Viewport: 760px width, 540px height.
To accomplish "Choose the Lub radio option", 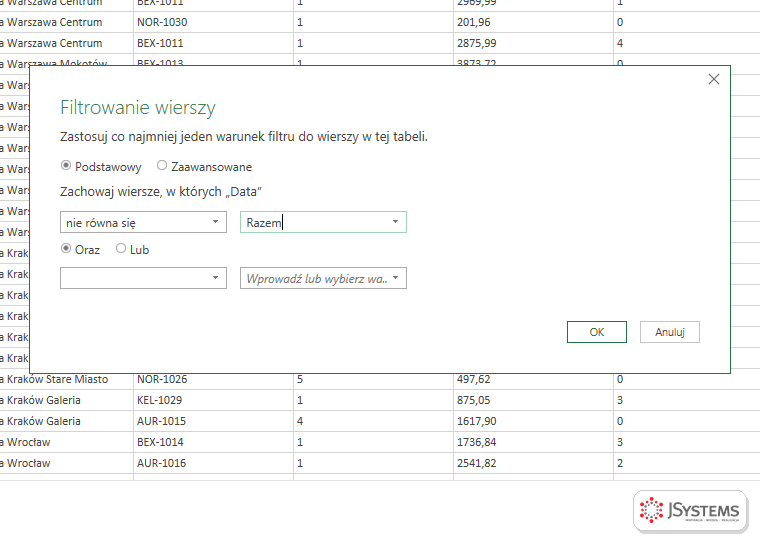I will coord(121,249).
